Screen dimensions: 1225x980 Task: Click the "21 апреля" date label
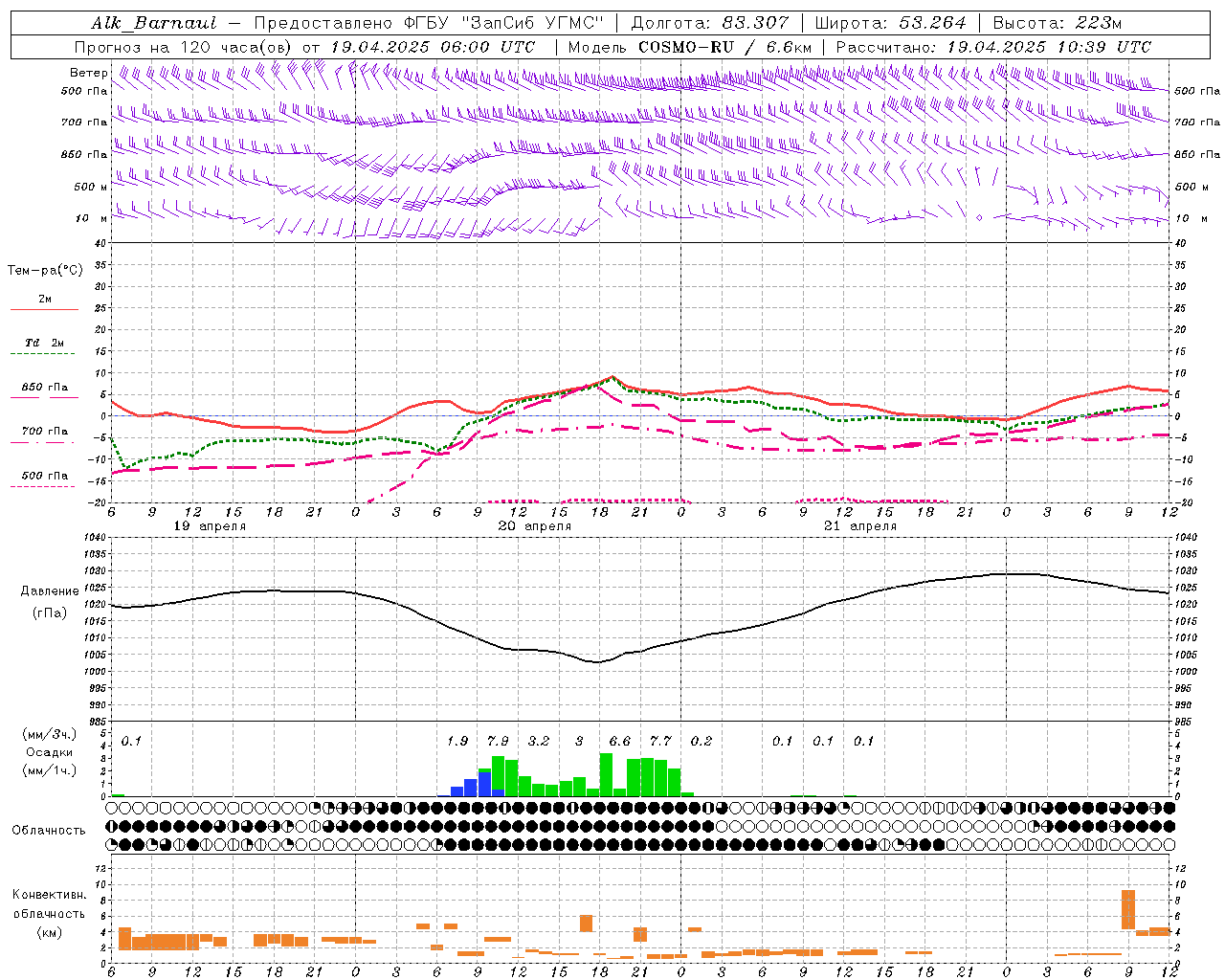[x=860, y=526]
